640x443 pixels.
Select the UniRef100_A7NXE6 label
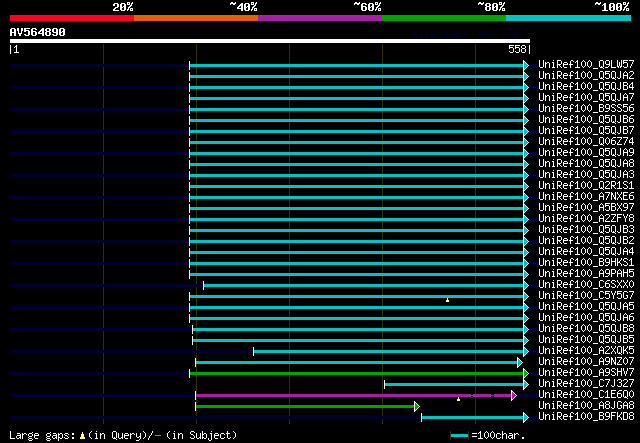tap(586, 196)
